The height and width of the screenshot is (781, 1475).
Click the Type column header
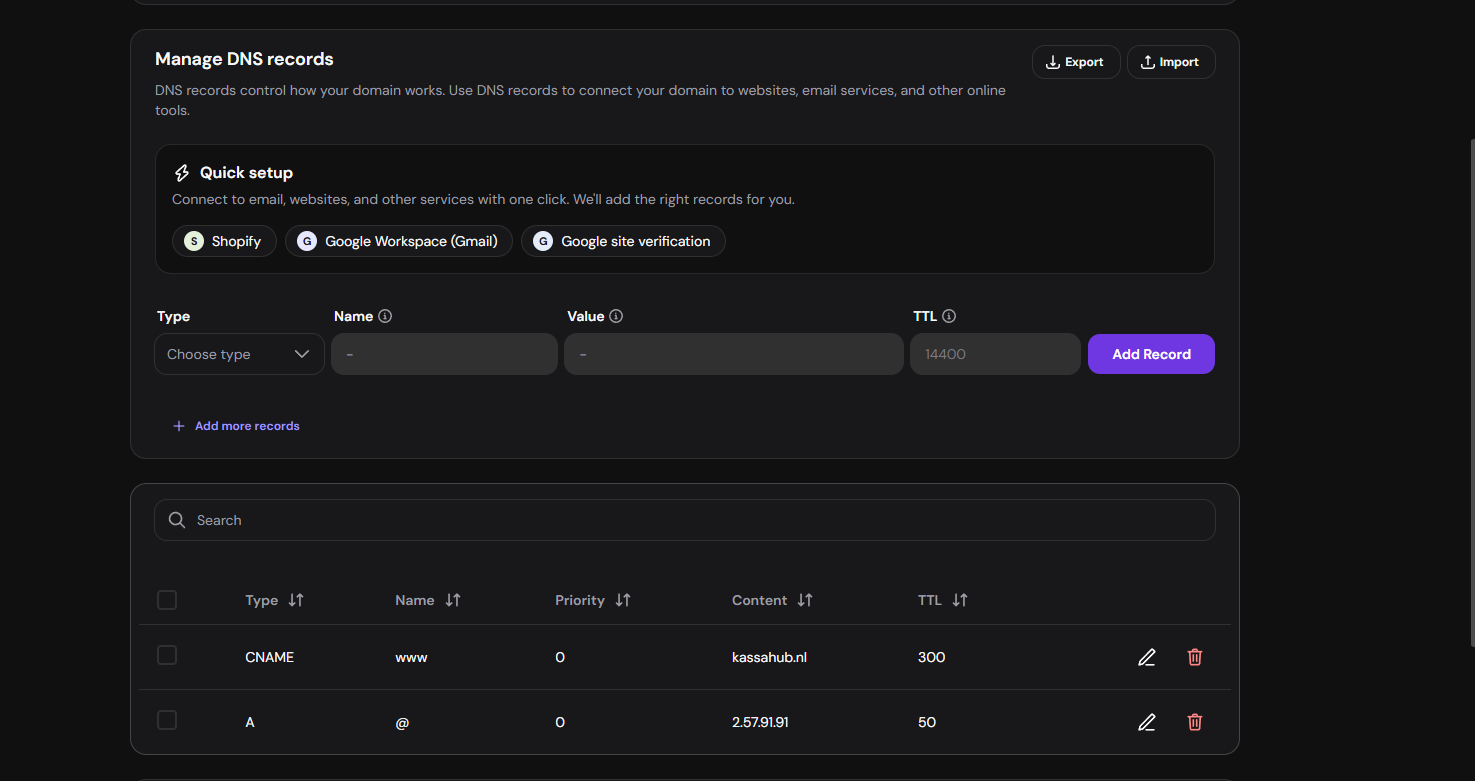(262, 600)
